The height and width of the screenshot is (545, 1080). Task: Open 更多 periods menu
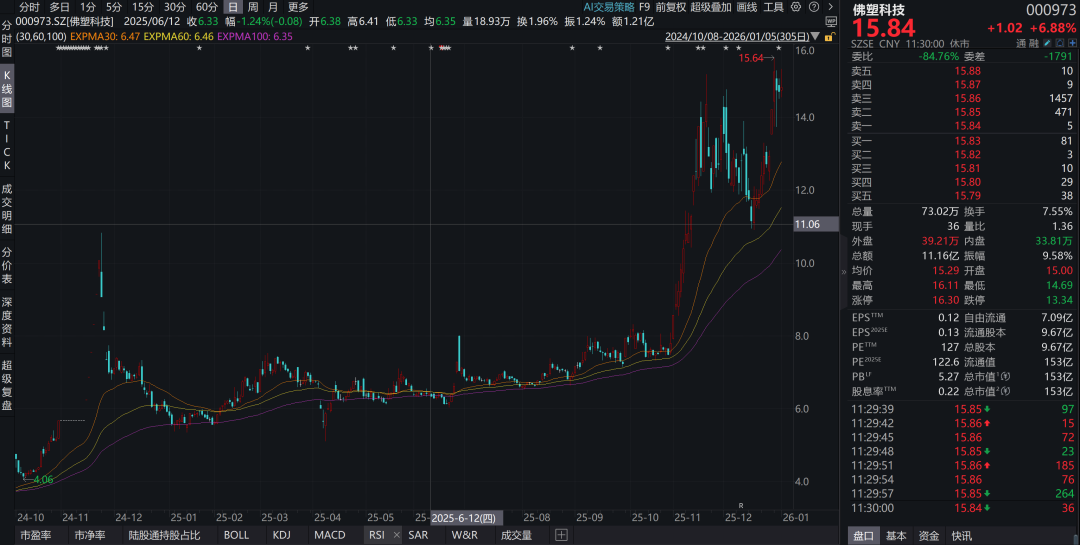point(298,7)
